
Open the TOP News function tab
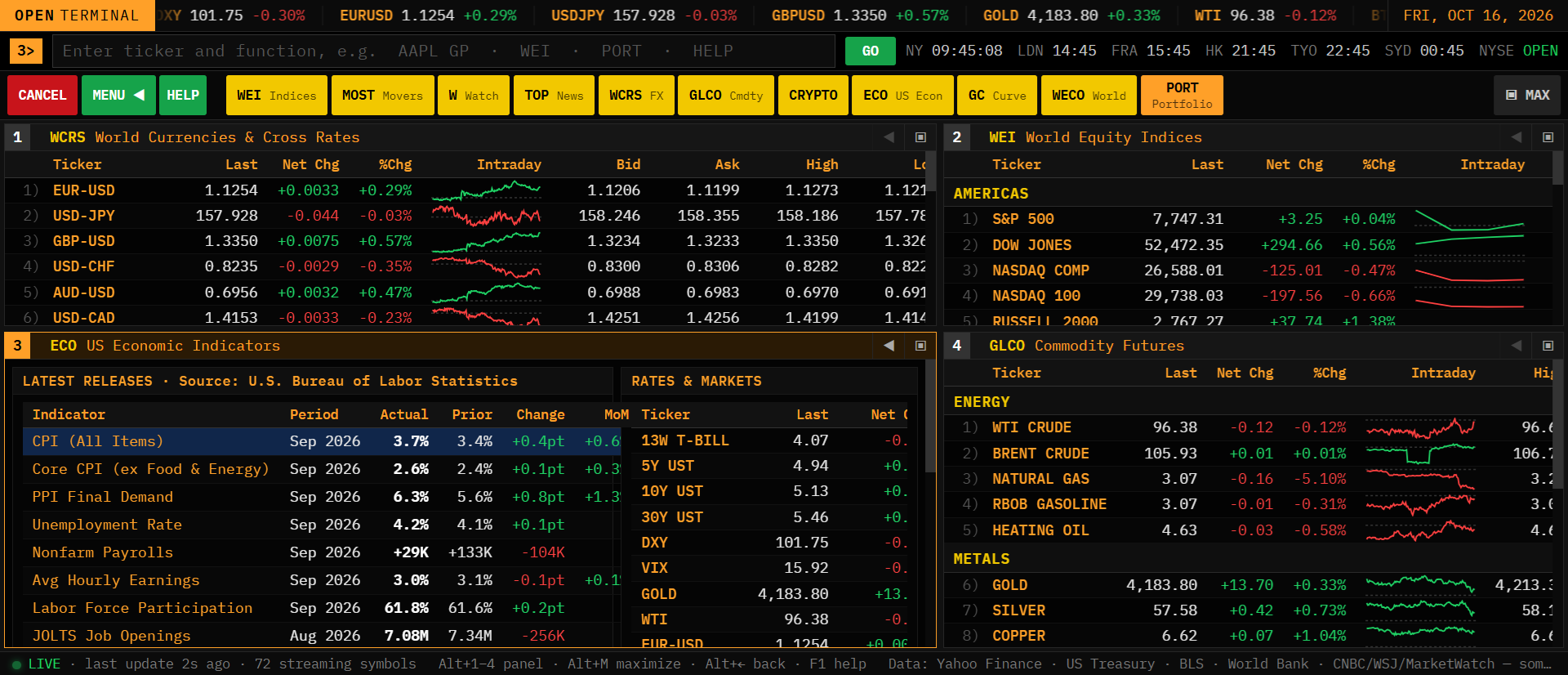pos(554,95)
